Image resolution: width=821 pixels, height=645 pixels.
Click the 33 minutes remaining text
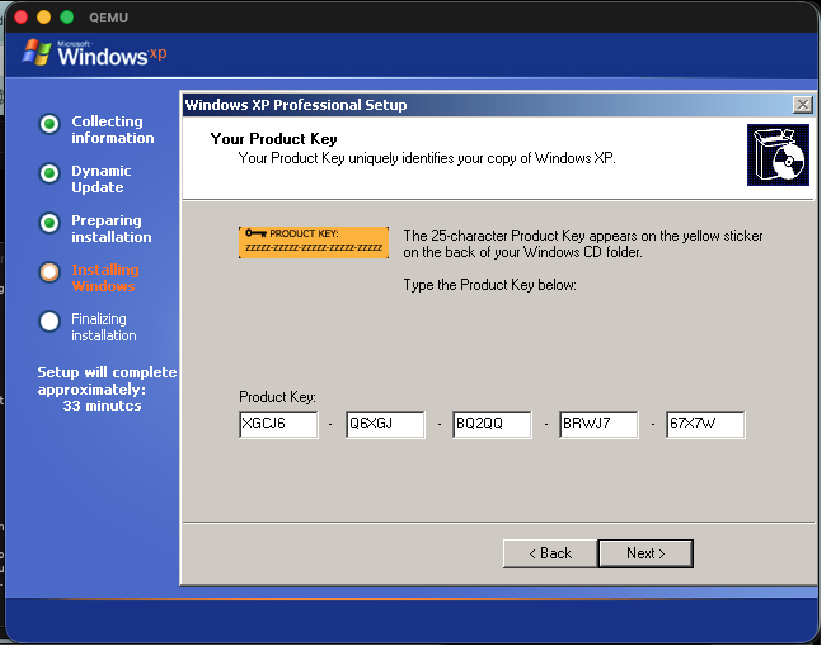click(102, 406)
